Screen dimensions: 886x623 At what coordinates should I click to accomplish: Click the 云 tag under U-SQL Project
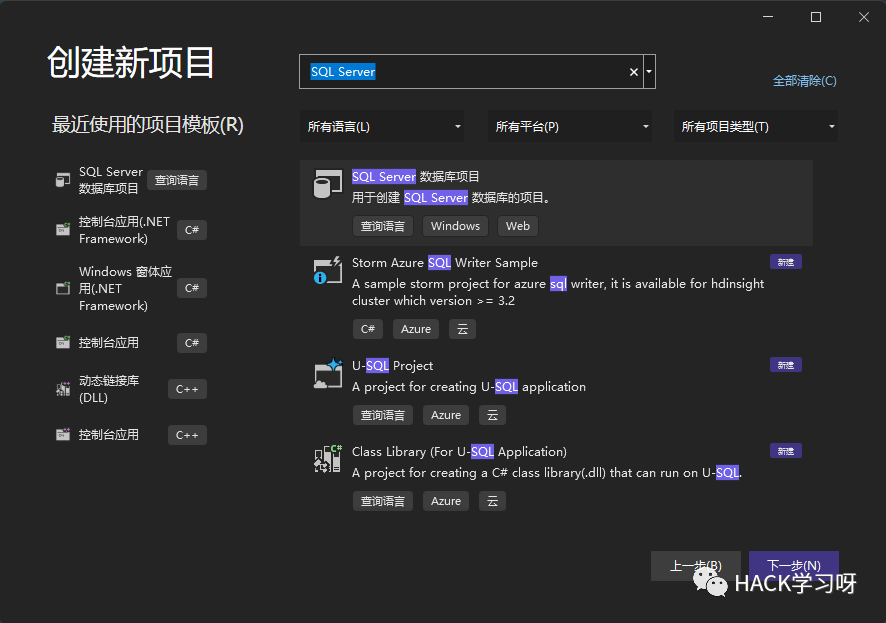pyautogui.click(x=492, y=415)
